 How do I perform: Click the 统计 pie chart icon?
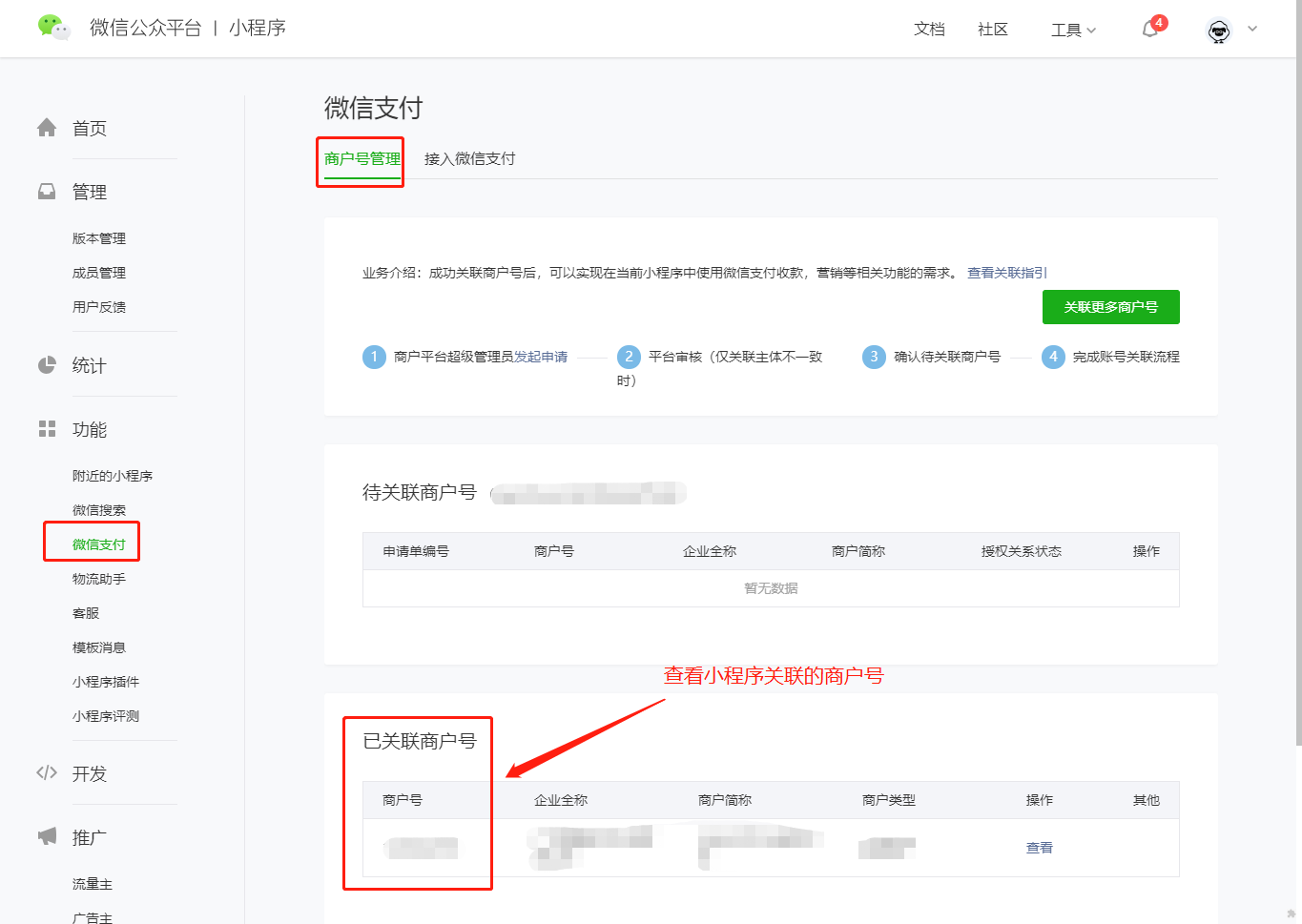47,365
